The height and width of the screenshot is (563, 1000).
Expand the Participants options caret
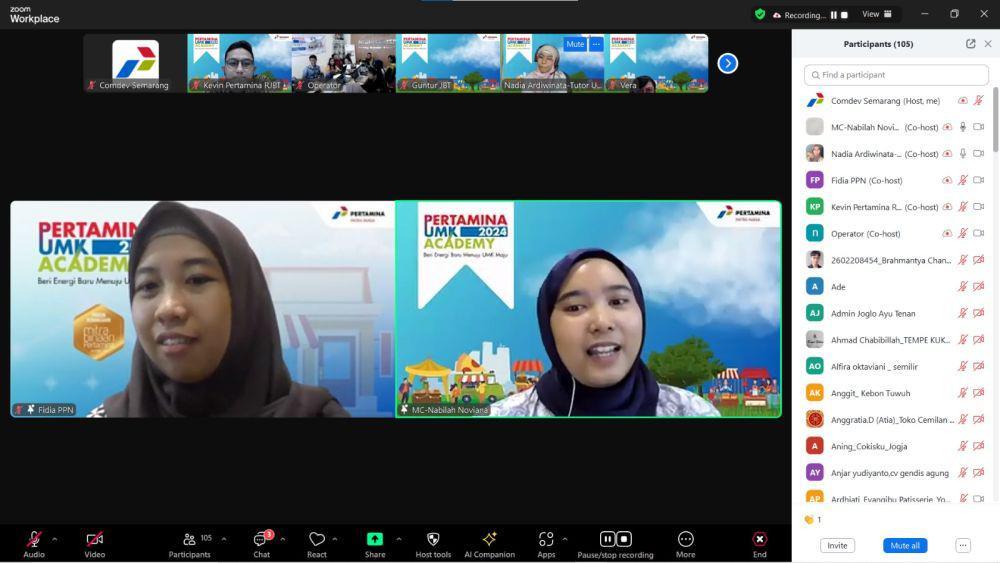pos(224,539)
